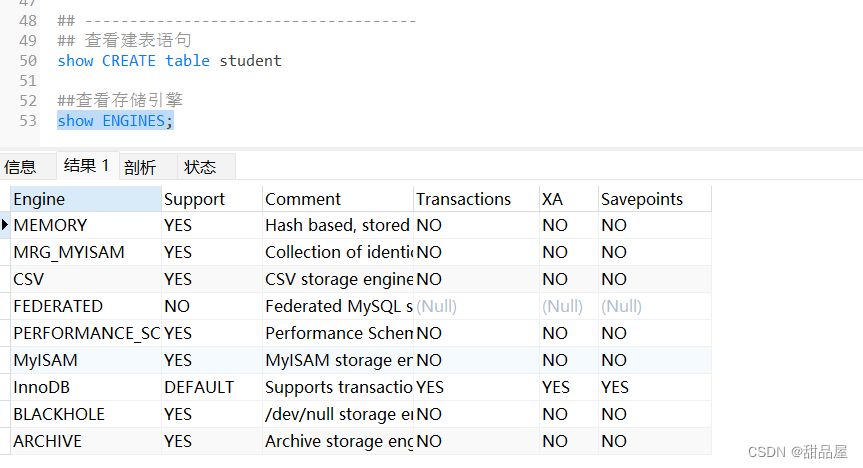Click the MRG_MYISAM engine cell
The height and width of the screenshot is (468, 863).
click(x=85, y=252)
